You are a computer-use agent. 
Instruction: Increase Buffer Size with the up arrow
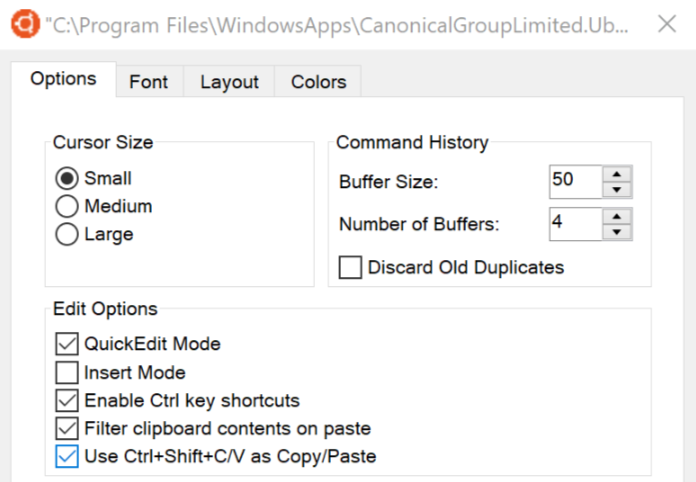click(617, 174)
